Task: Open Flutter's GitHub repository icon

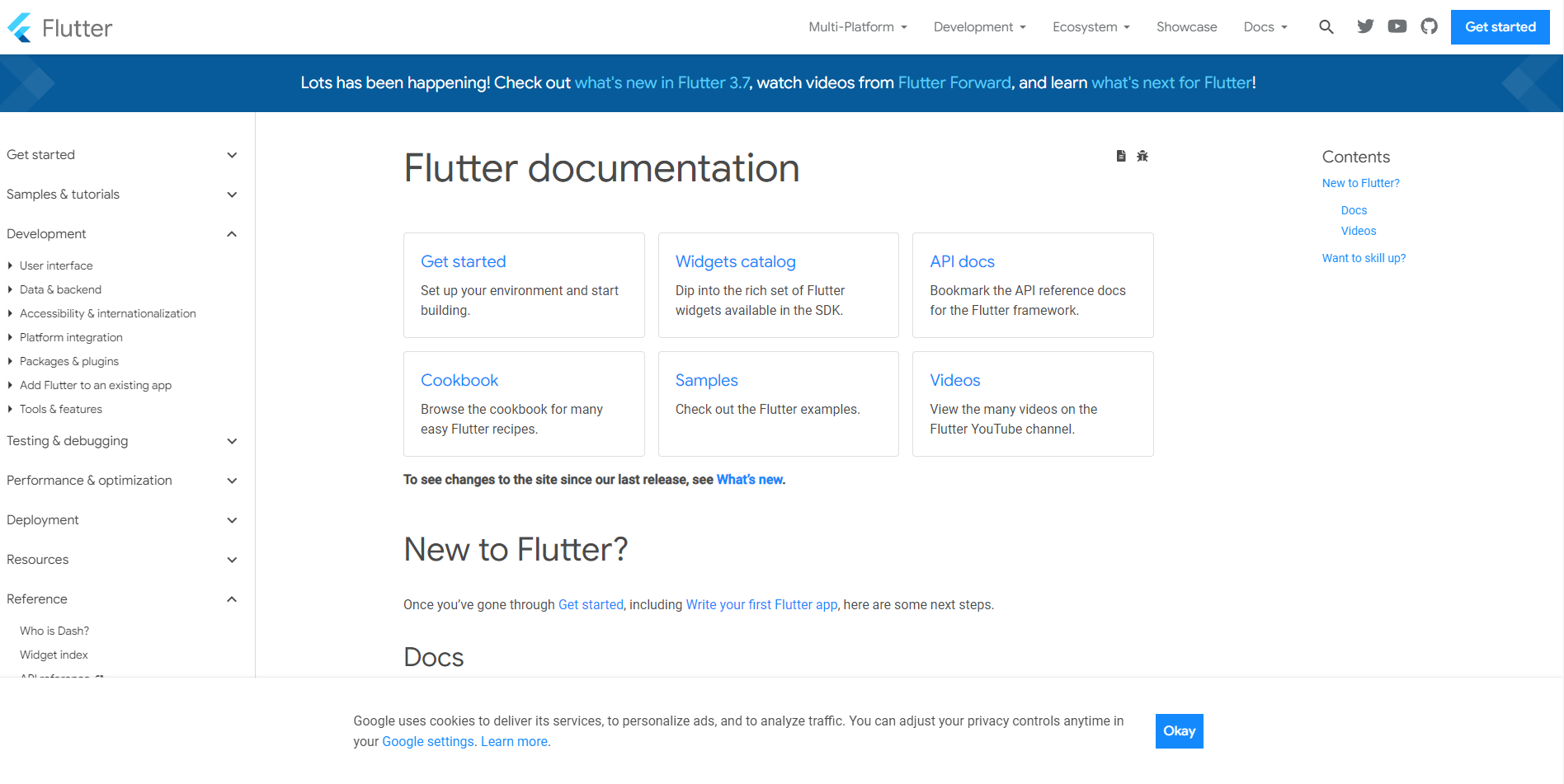Action: [x=1430, y=26]
